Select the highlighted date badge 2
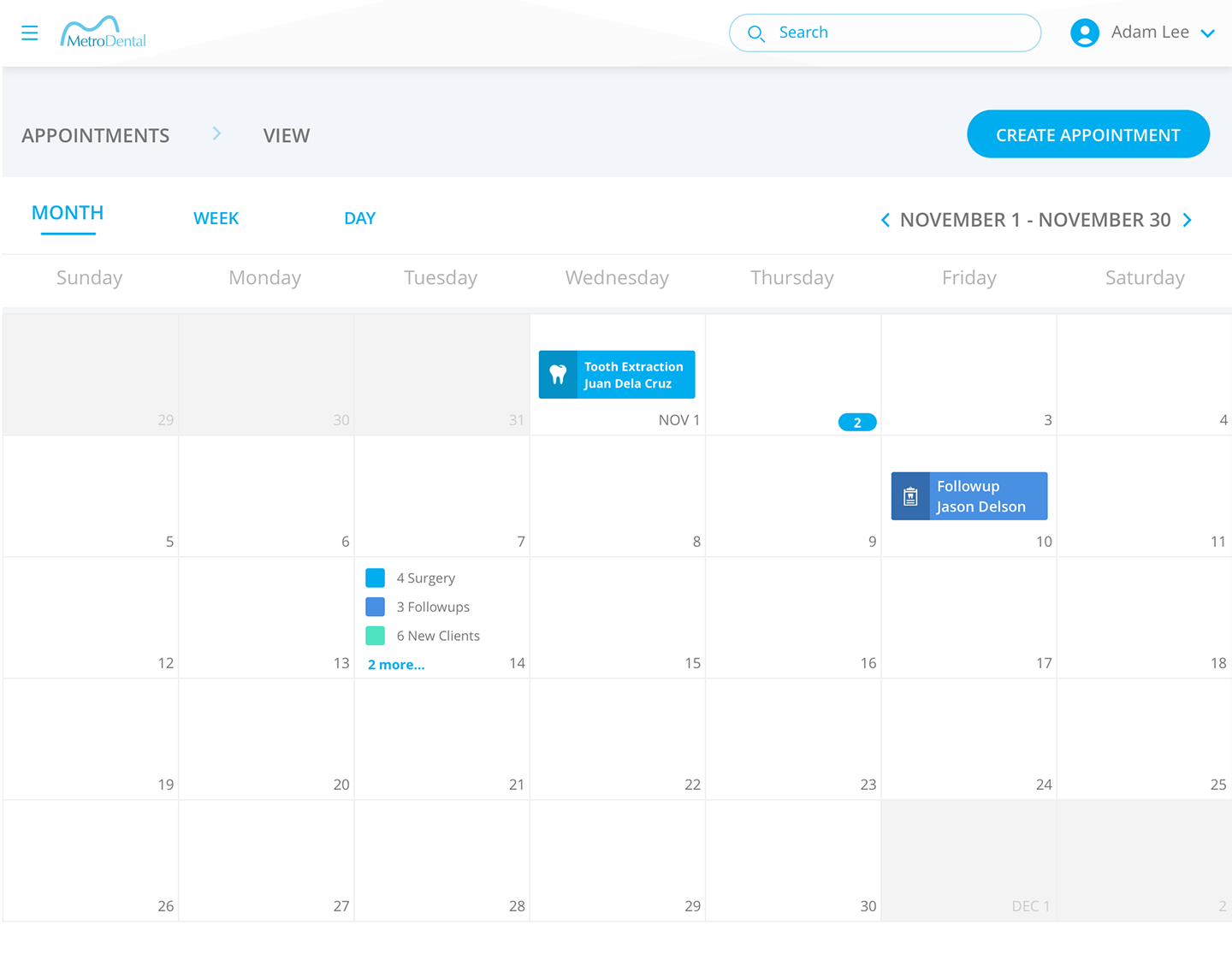The height and width of the screenshot is (972, 1232). click(x=857, y=423)
